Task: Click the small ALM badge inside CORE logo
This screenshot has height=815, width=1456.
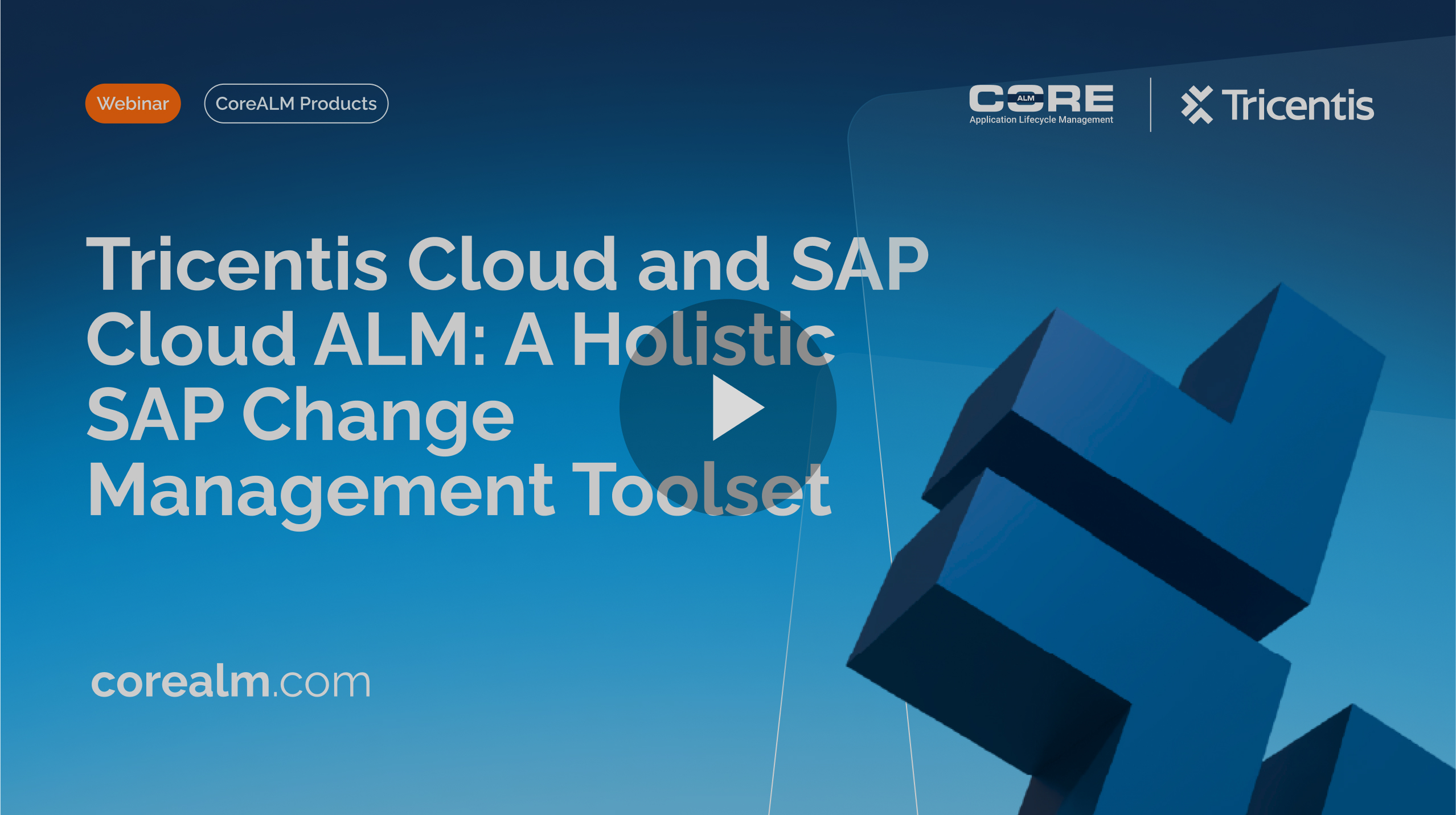Action: [1026, 98]
